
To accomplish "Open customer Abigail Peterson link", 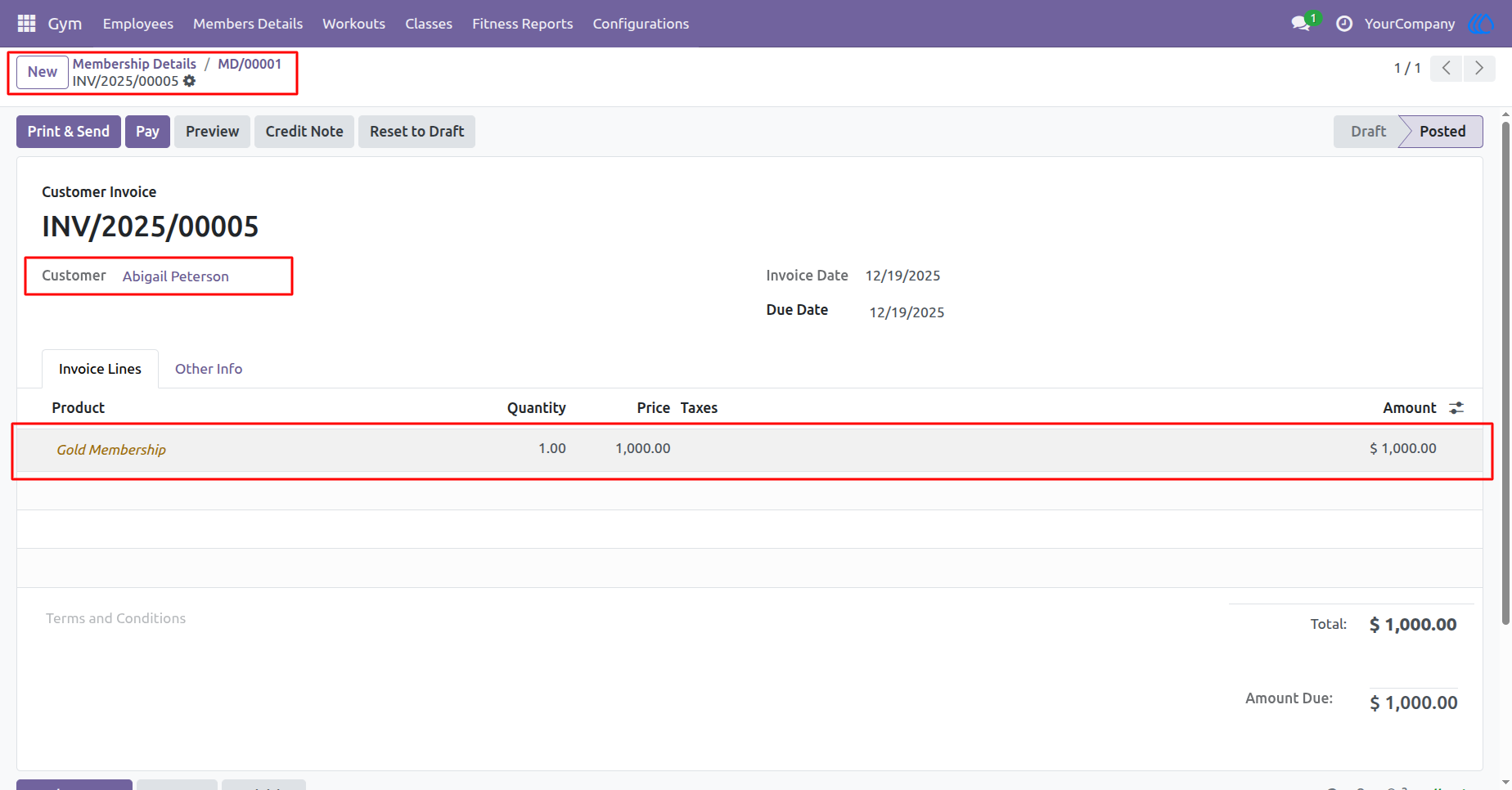I will point(176,276).
